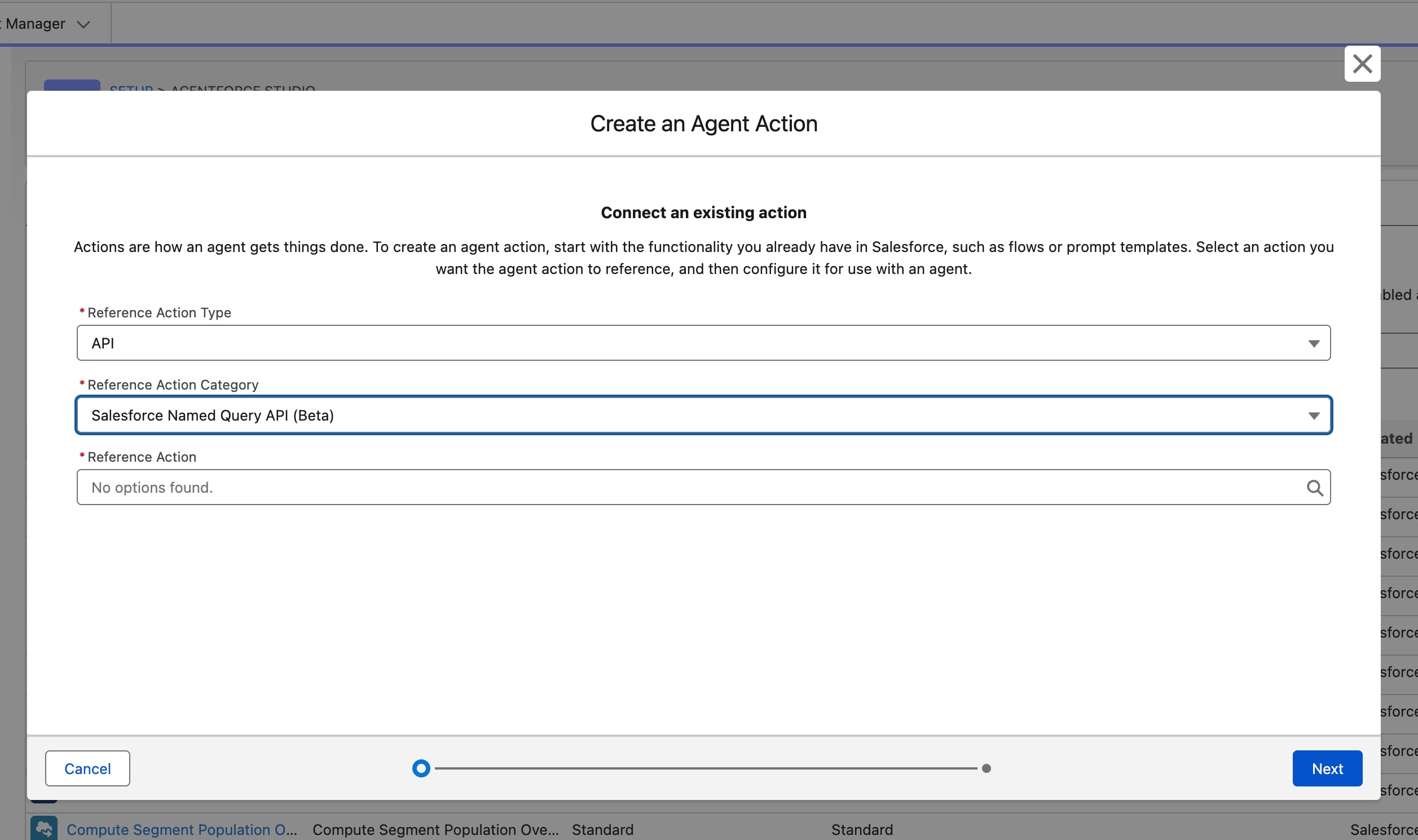The height and width of the screenshot is (840, 1418).
Task: Open the Compute Segment Population O... link
Action: [182, 829]
